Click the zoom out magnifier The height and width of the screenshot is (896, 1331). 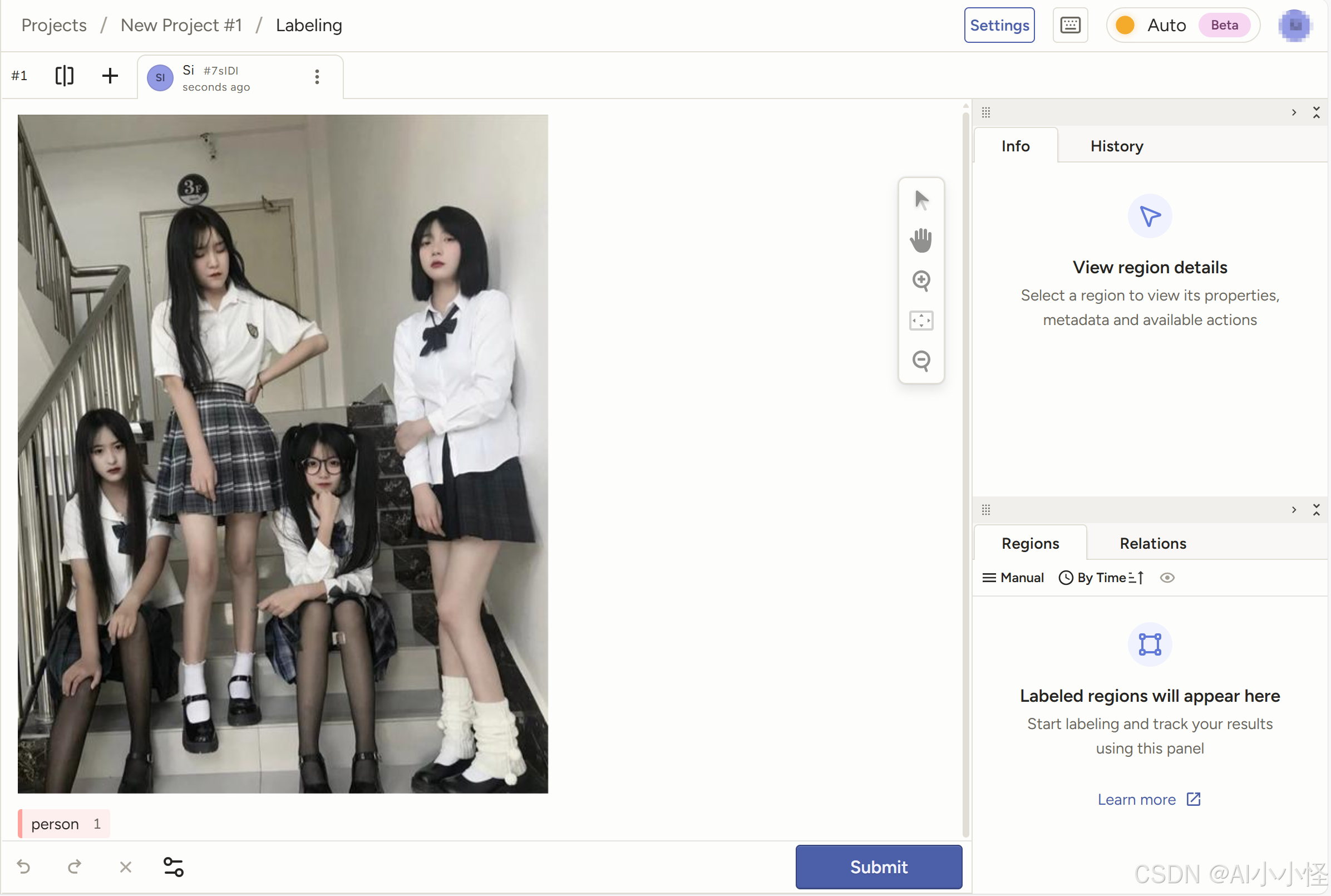(921, 361)
